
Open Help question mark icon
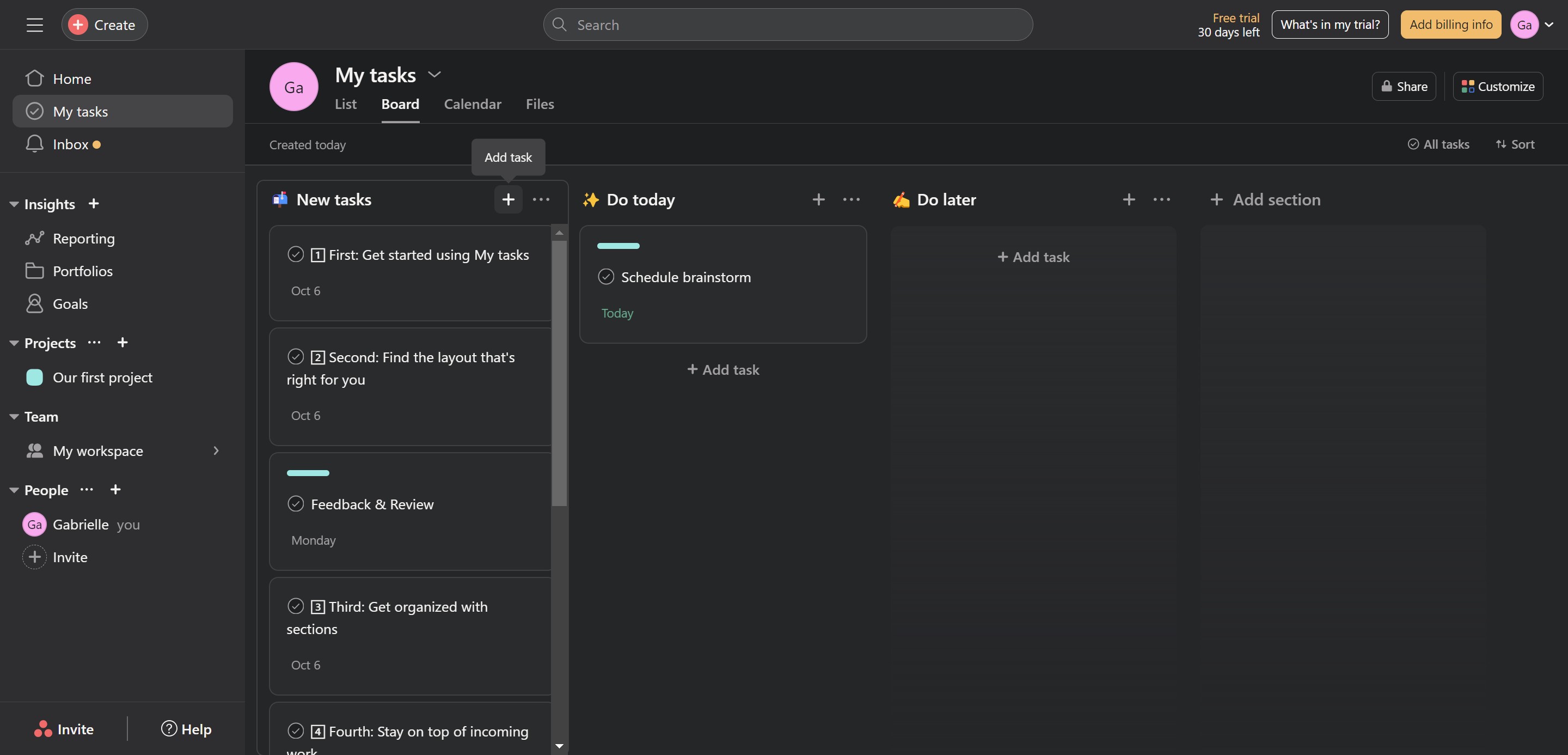tap(169, 729)
